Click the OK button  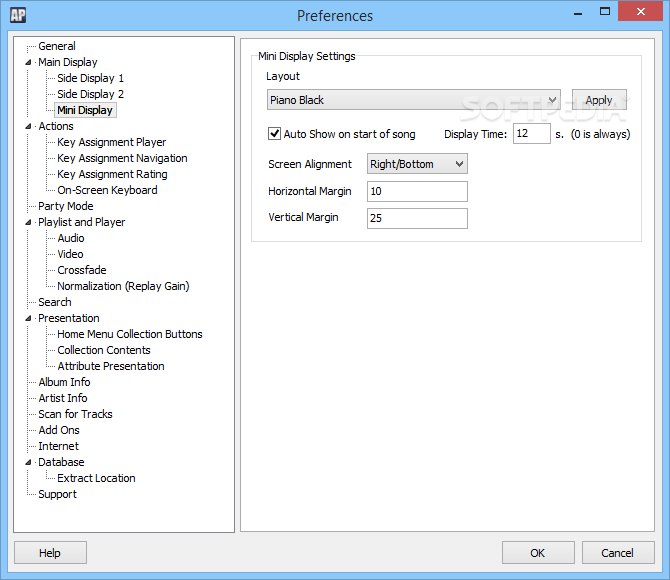point(538,553)
